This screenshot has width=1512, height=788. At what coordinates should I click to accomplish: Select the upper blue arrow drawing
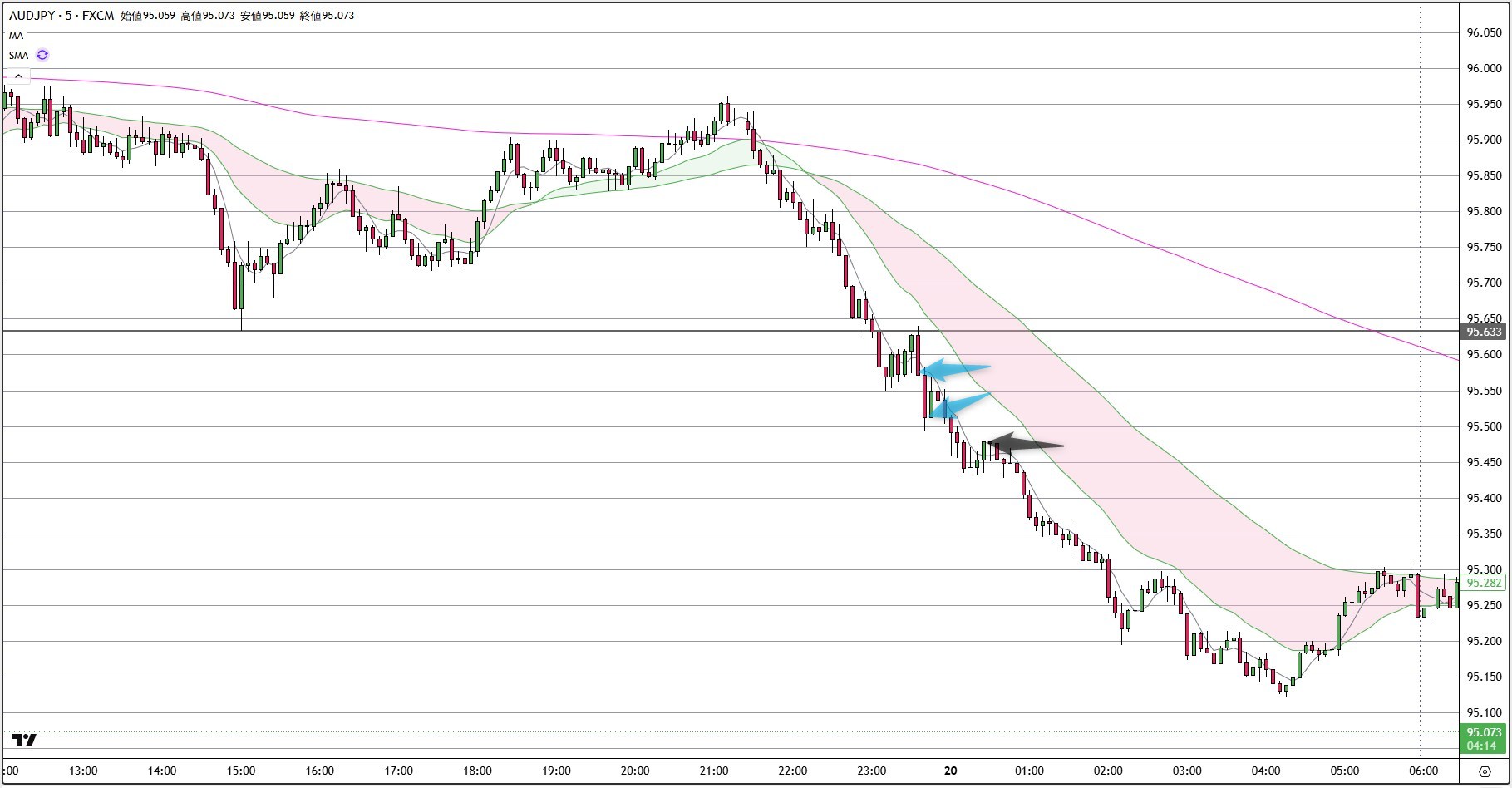click(x=956, y=368)
